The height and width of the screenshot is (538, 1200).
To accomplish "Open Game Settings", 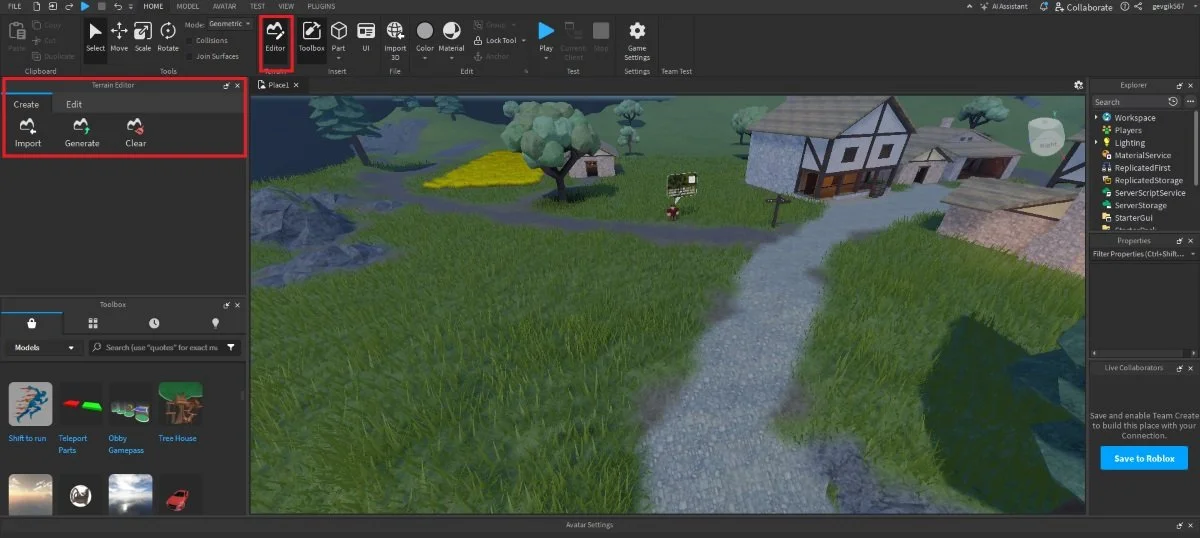I will tap(637, 40).
